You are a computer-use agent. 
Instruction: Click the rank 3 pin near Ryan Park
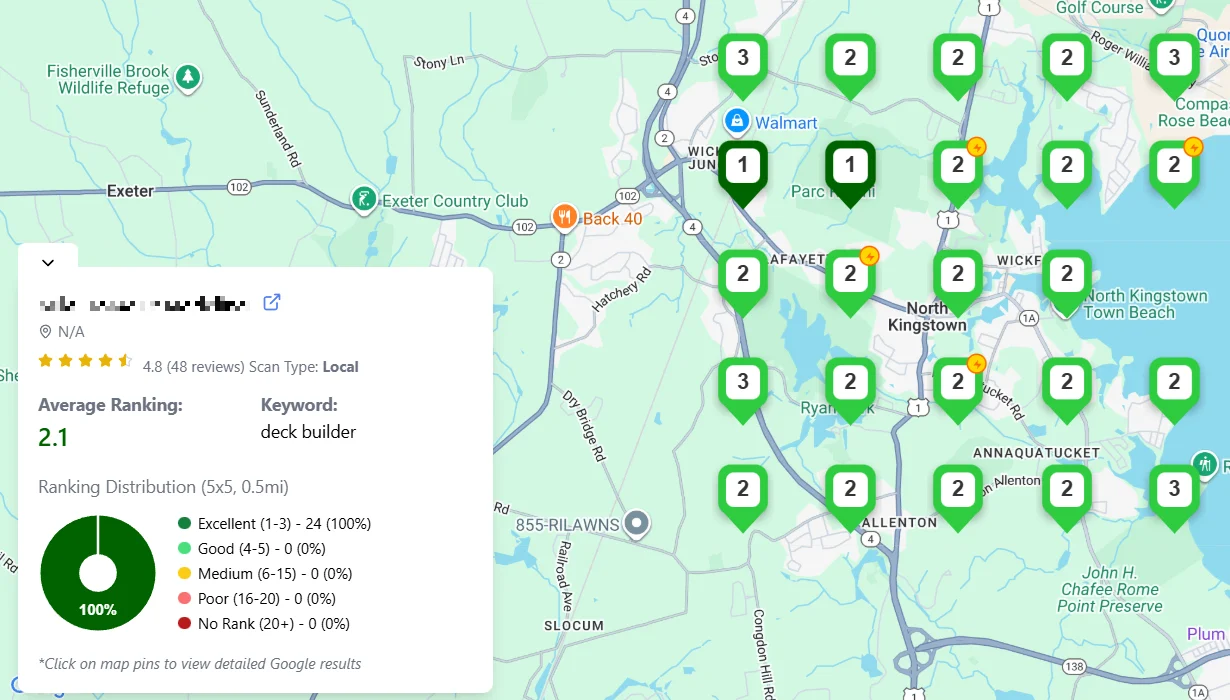[742, 382]
